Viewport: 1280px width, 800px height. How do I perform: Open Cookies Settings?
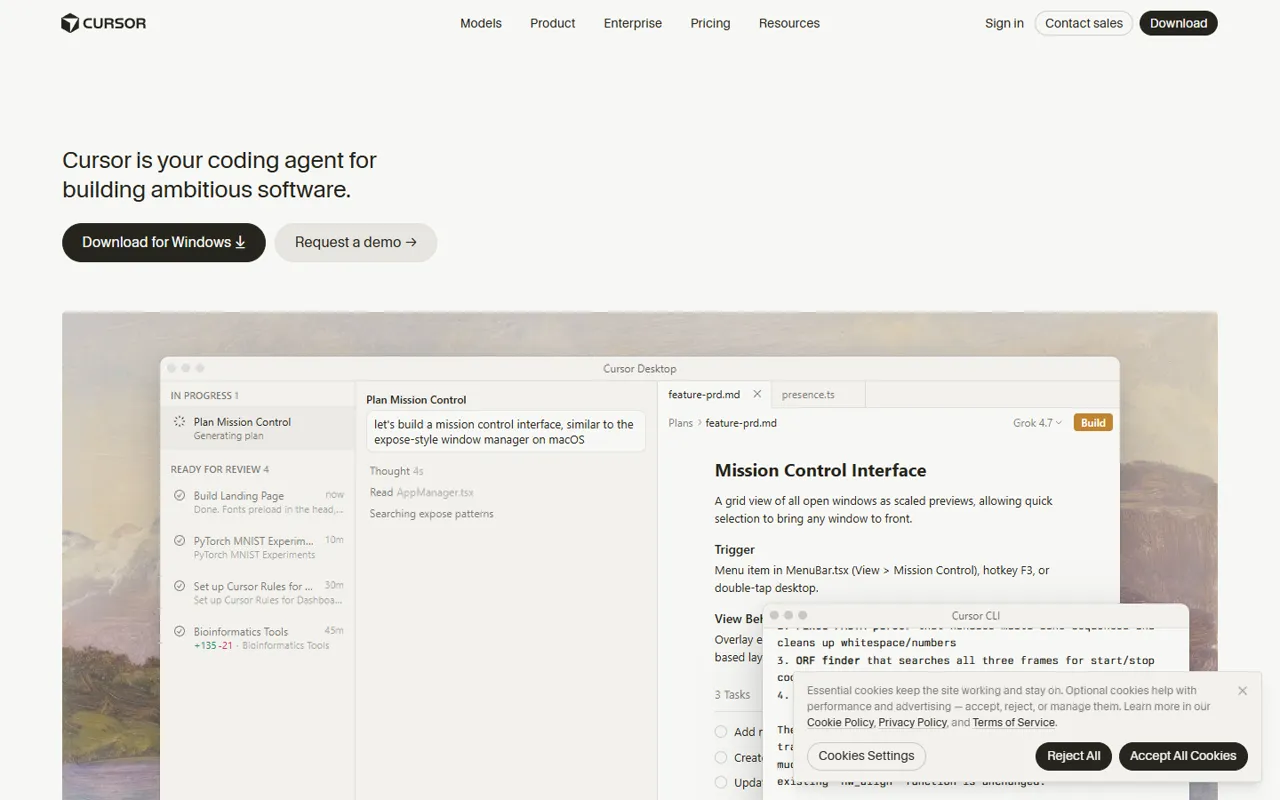pyautogui.click(x=867, y=756)
